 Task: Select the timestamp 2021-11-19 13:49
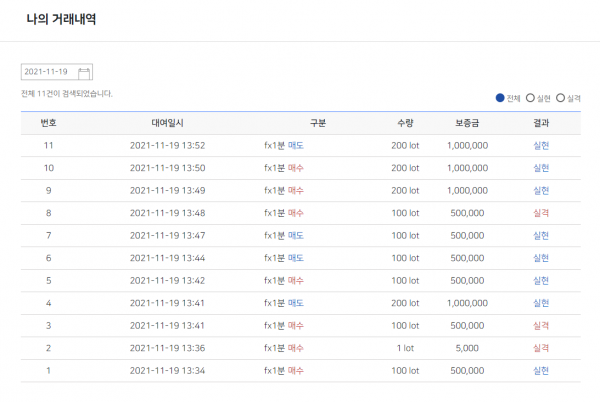pyautogui.click(x=168, y=190)
